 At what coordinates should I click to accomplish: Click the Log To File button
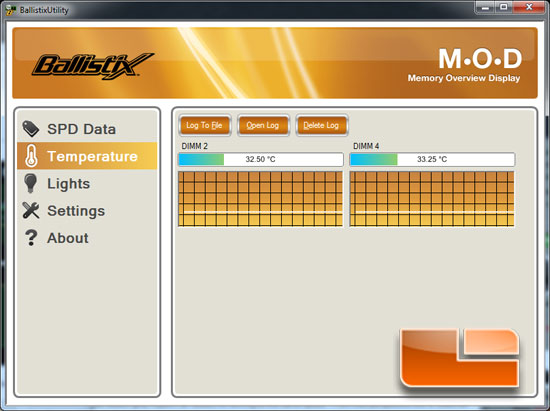(205, 125)
